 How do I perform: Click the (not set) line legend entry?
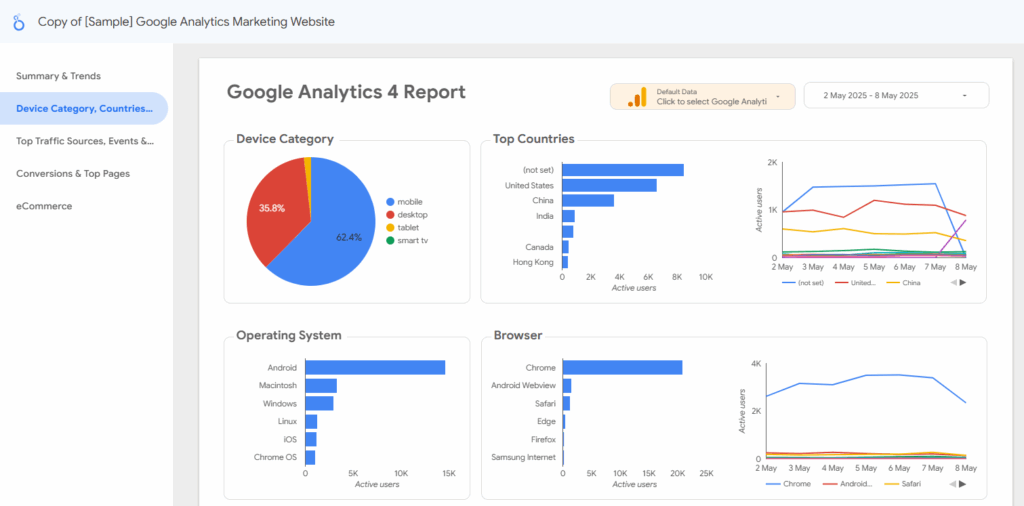(803, 283)
